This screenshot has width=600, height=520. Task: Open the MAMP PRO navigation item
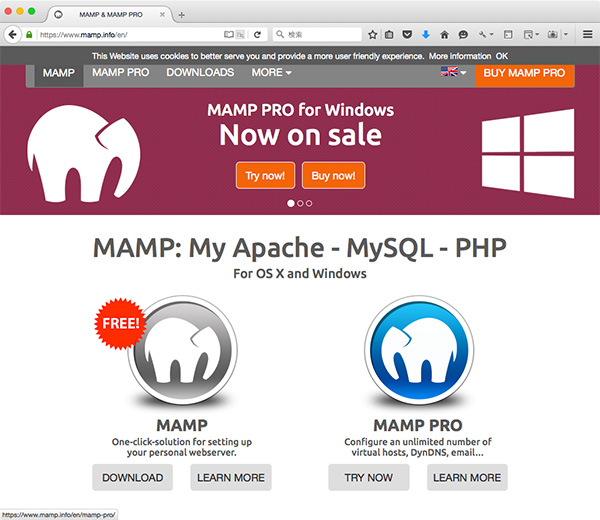tap(121, 72)
